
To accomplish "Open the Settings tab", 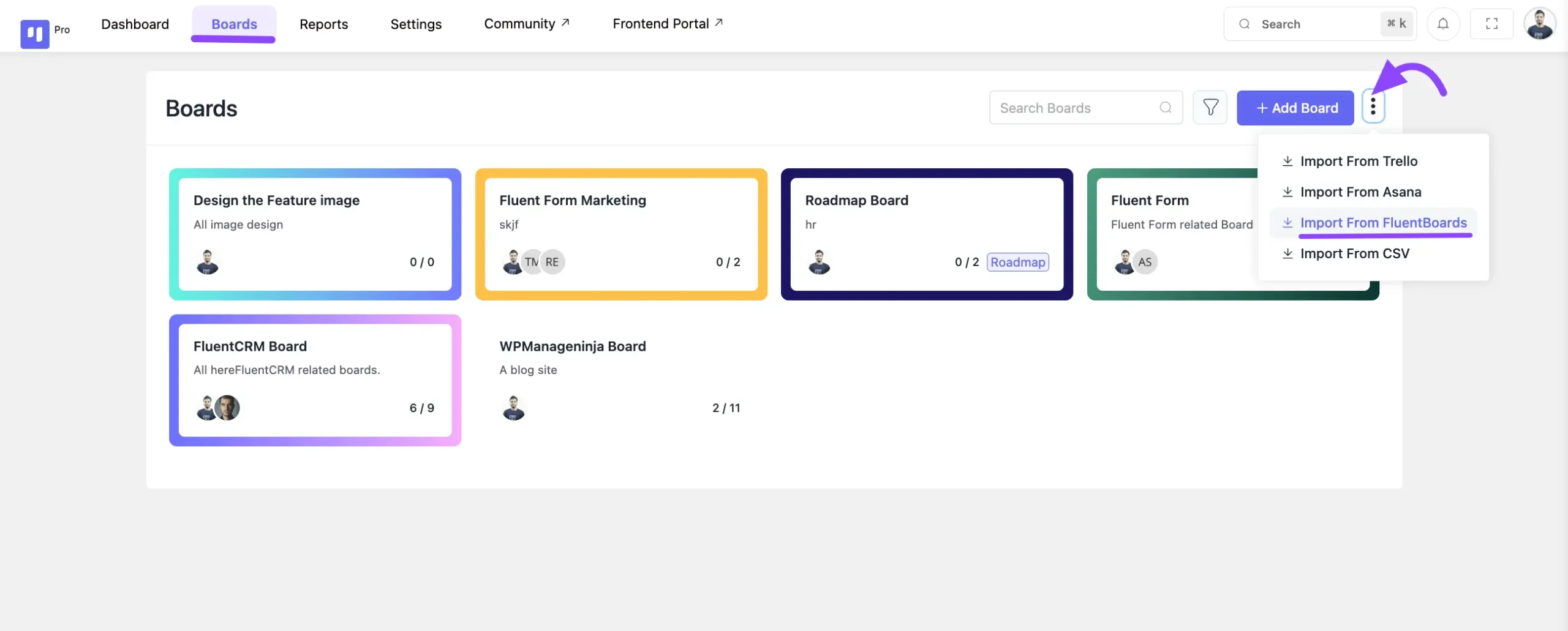I will [x=416, y=24].
